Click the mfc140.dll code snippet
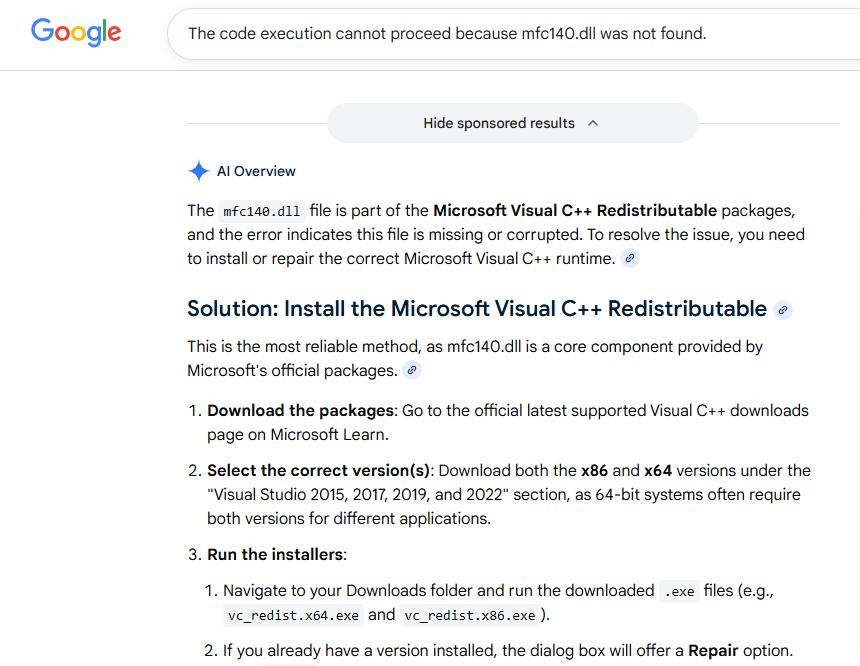860x666 pixels. point(261,211)
